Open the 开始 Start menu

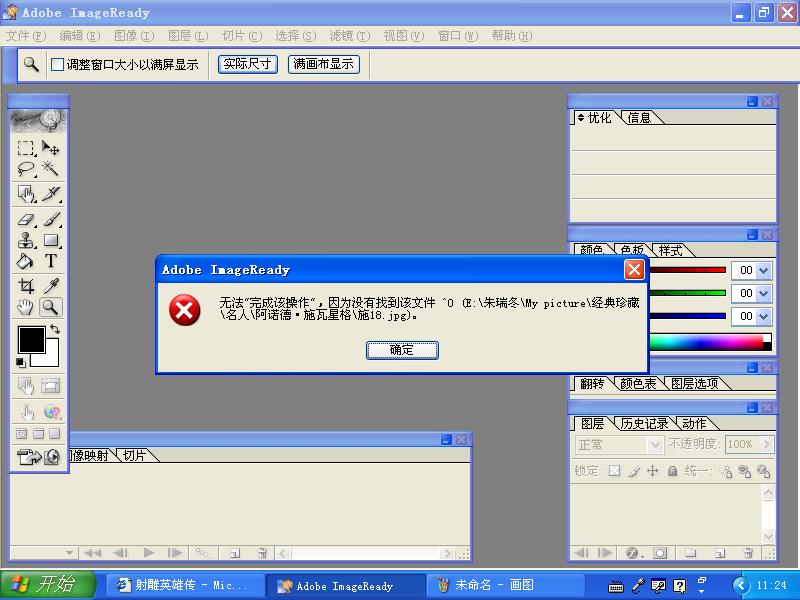coord(48,585)
